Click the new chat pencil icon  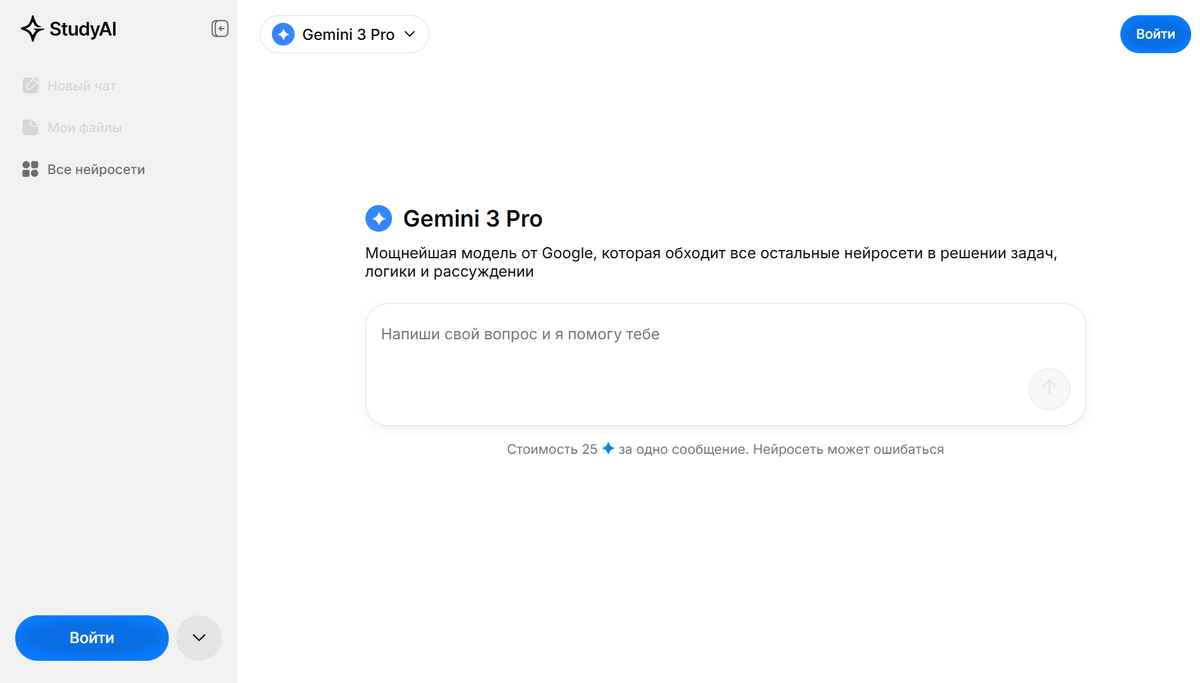click(30, 86)
